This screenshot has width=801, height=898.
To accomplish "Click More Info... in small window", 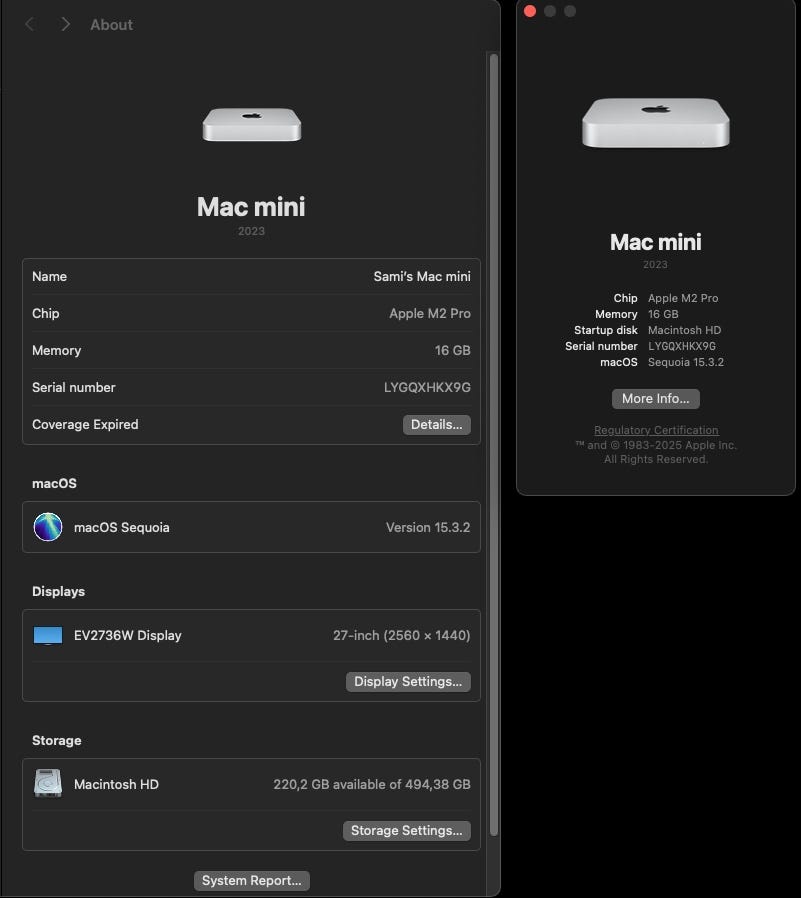I will click(x=656, y=399).
